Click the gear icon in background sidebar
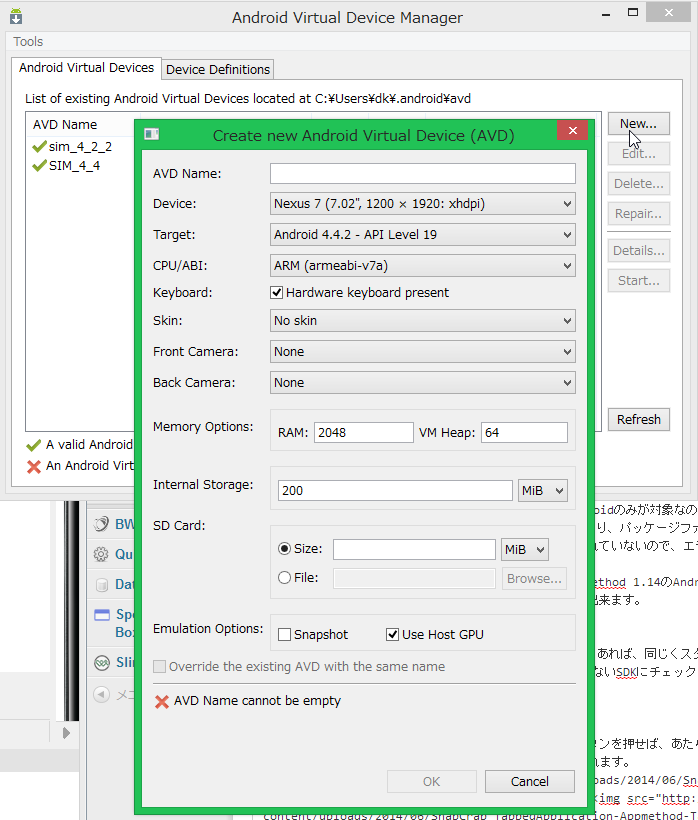 click(x=100, y=554)
